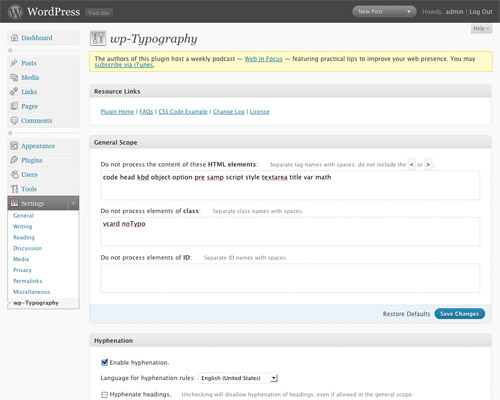This screenshot has width=500, height=400.
Task: Click the Tools icon in sidebar
Action: (x=14, y=189)
